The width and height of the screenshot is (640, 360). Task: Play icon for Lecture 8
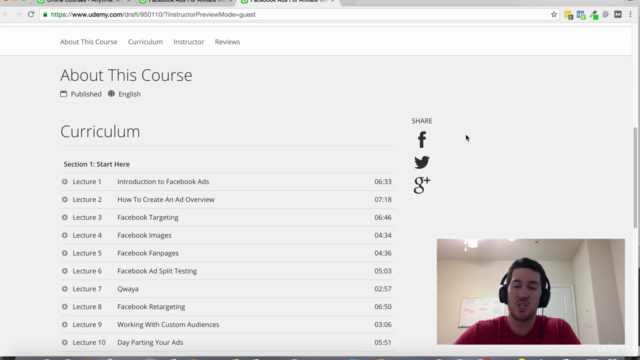[64, 307]
